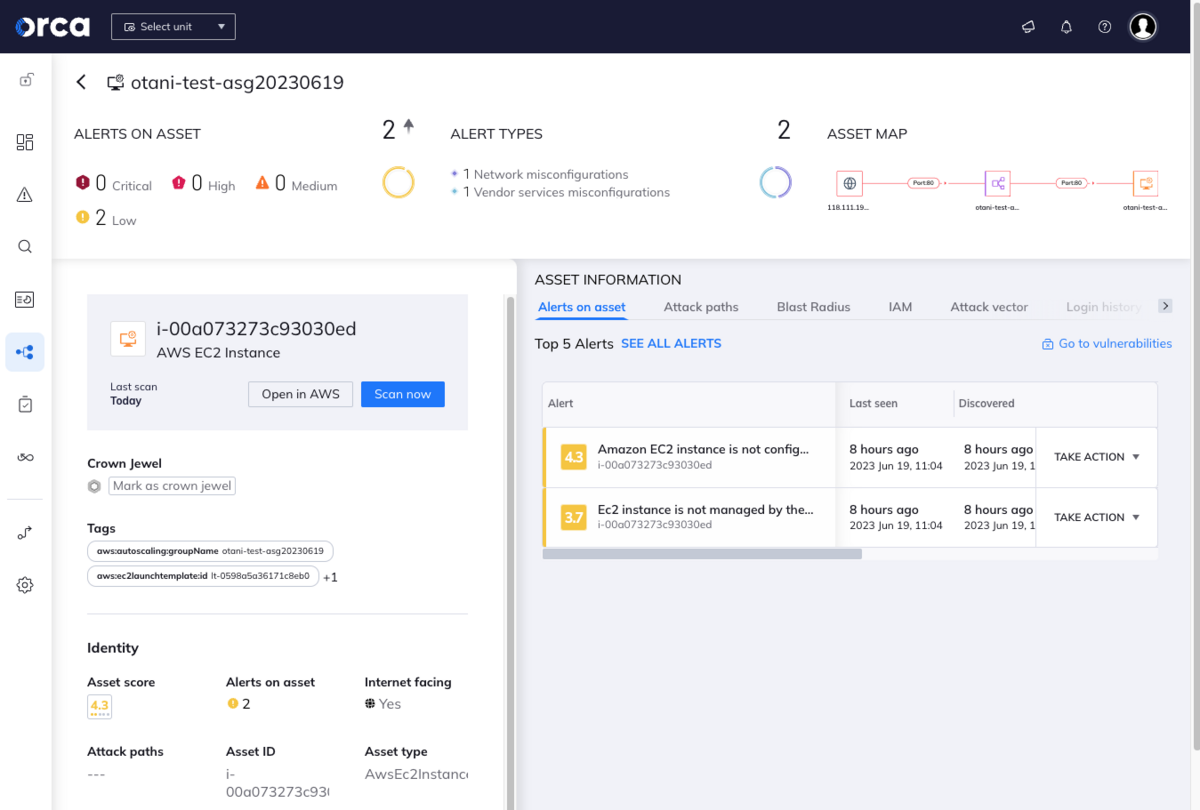Mark asset as crown jewel

point(172,486)
